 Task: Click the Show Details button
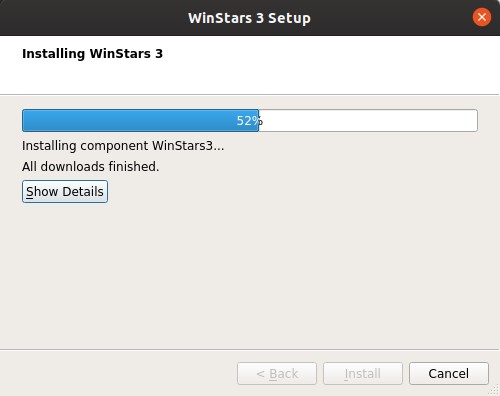tap(65, 191)
